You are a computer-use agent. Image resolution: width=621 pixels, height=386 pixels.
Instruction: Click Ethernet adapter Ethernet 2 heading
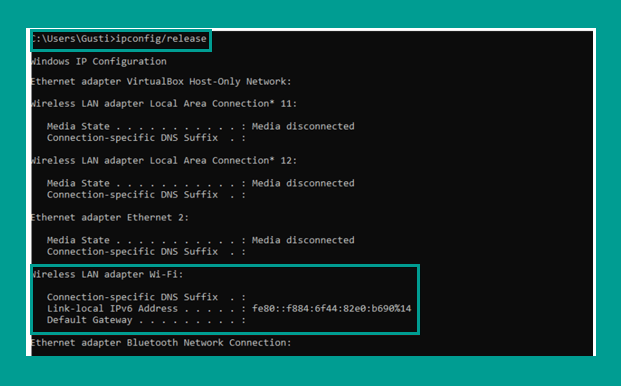click(x=110, y=218)
